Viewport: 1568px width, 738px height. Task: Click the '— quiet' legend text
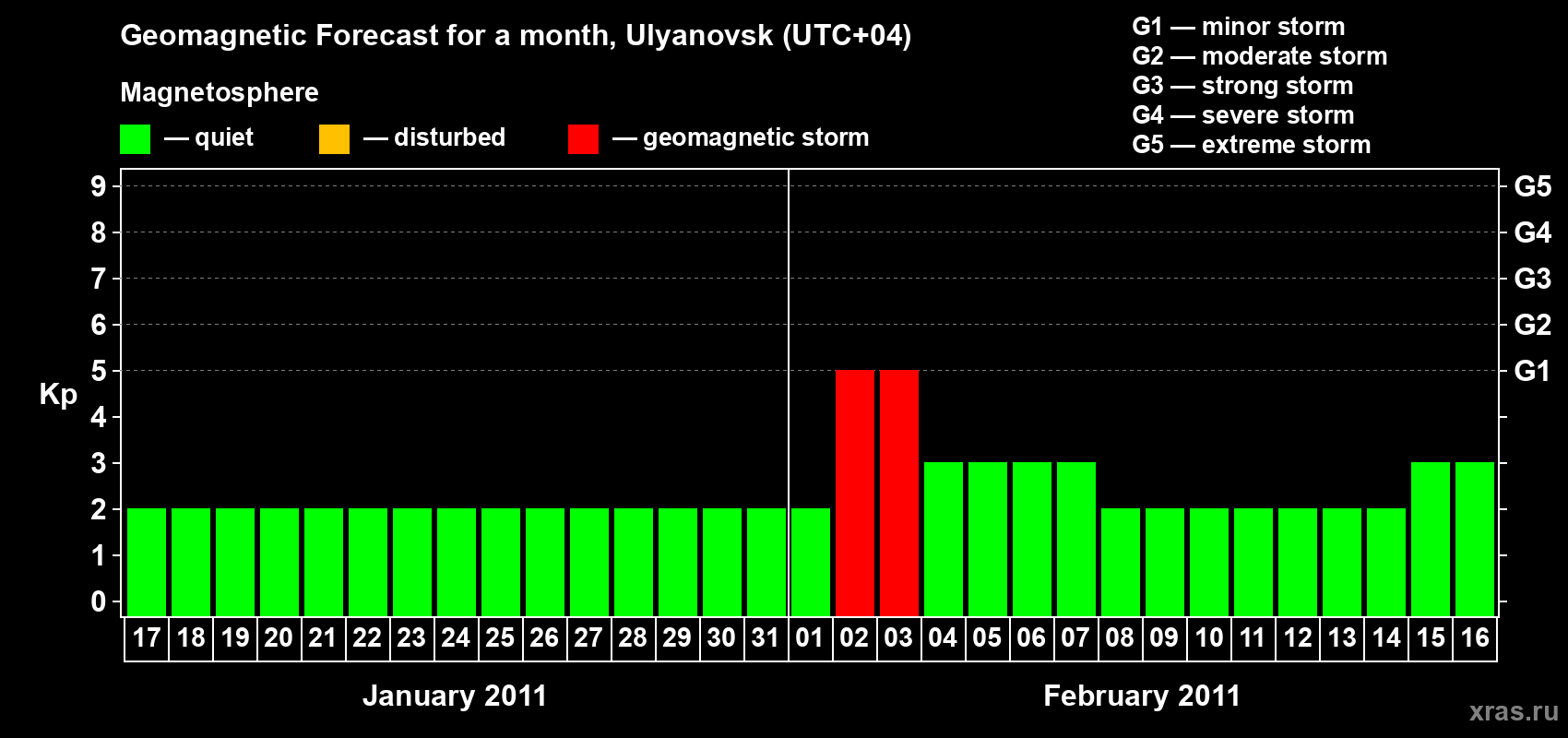(208, 137)
